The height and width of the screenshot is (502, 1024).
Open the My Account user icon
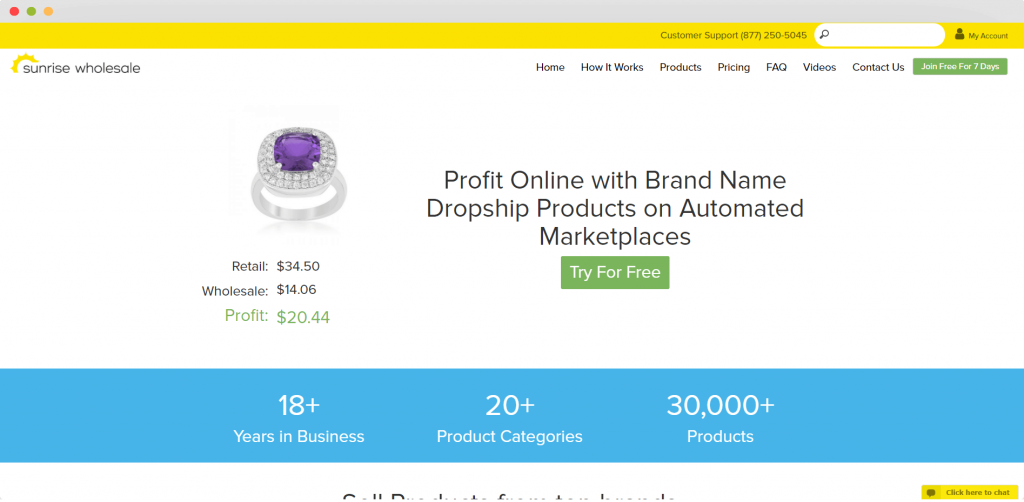959,34
